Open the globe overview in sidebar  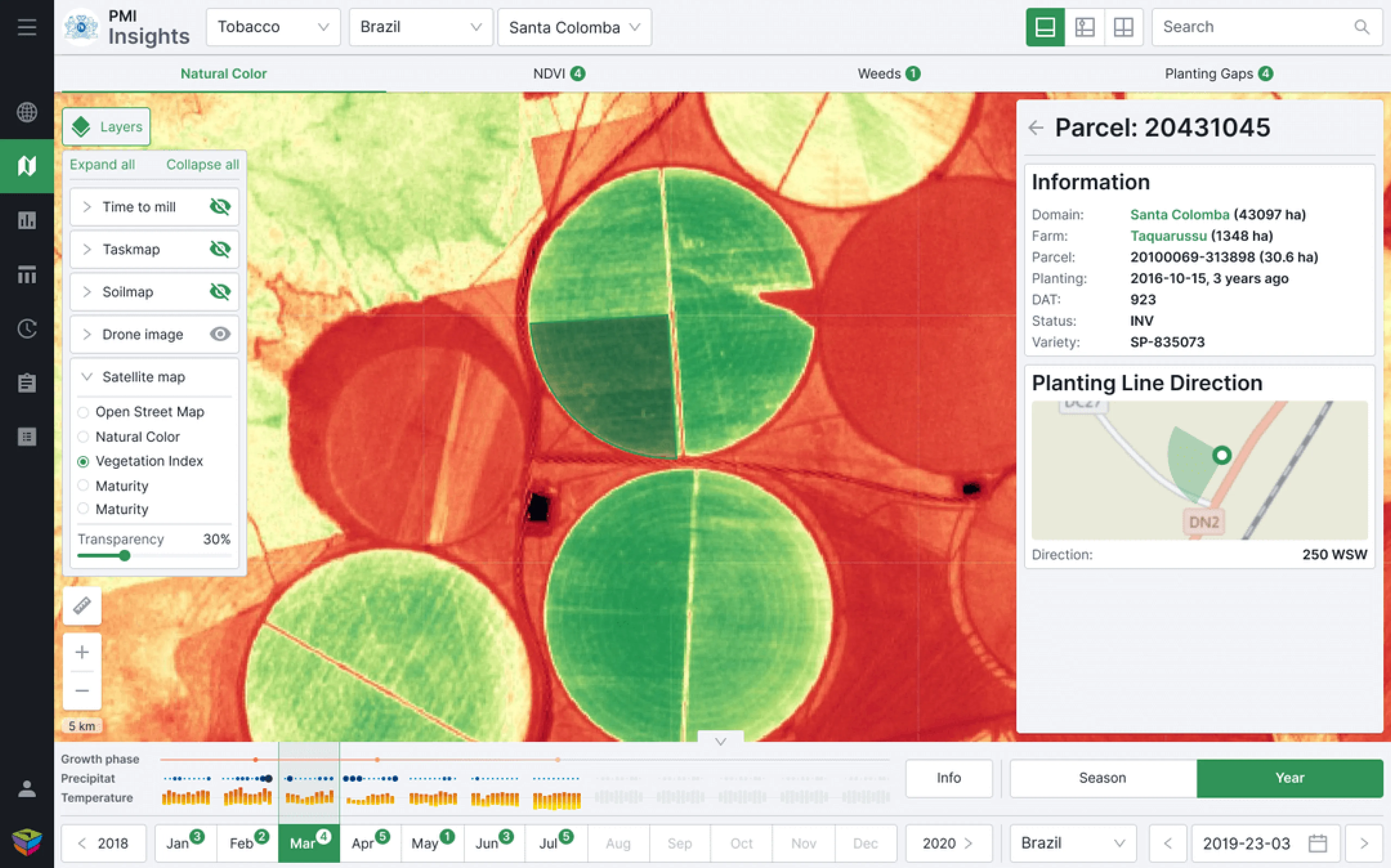[27, 112]
